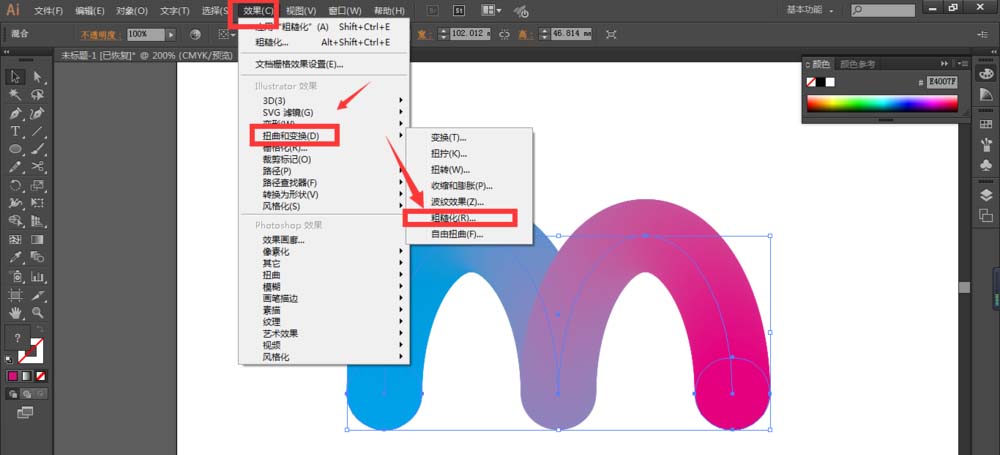Expand the 转换为形状(V) submenu
The width and height of the screenshot is (1000, 455).
[325, 194]
